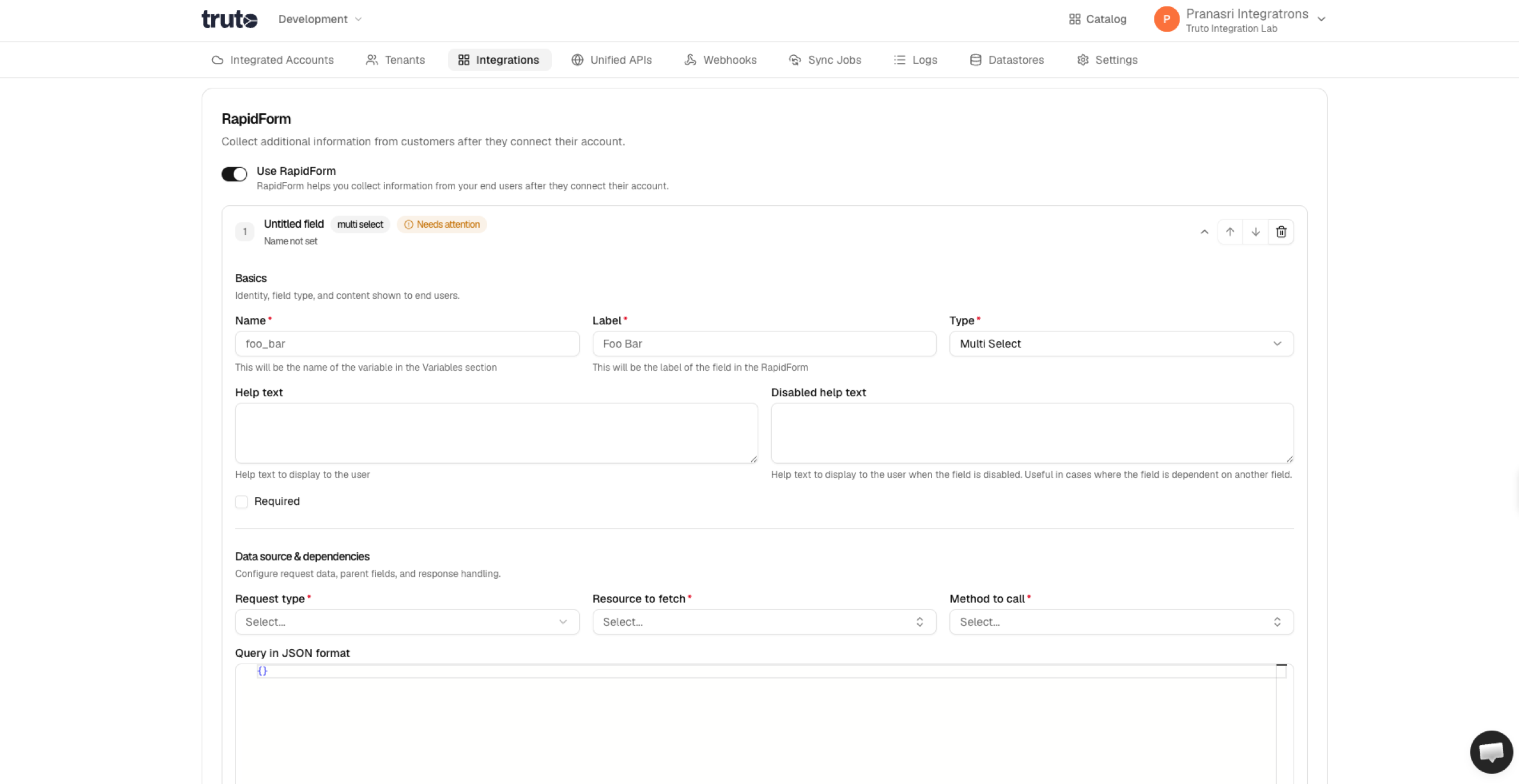
Task: Click the orange P avatar icon
Action: coord(1167,19)
